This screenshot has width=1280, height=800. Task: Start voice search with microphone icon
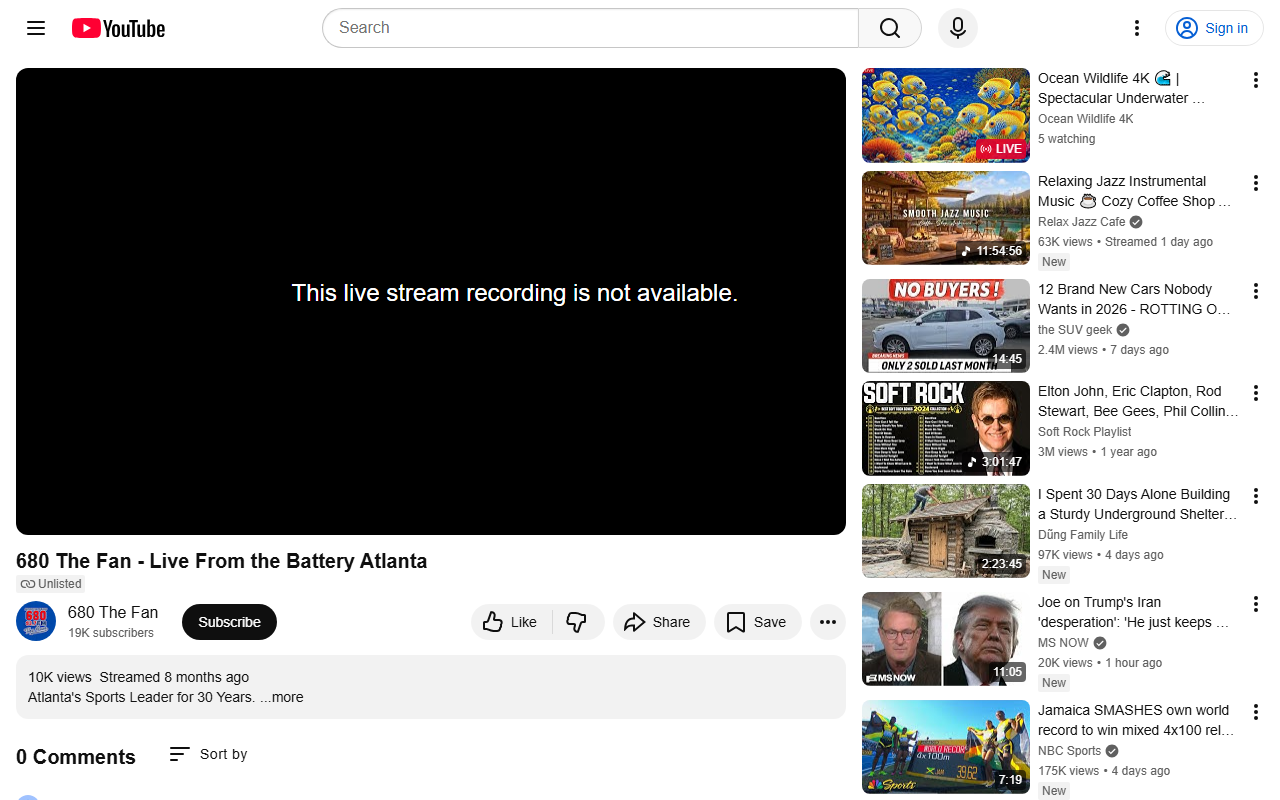coord(958,28)
